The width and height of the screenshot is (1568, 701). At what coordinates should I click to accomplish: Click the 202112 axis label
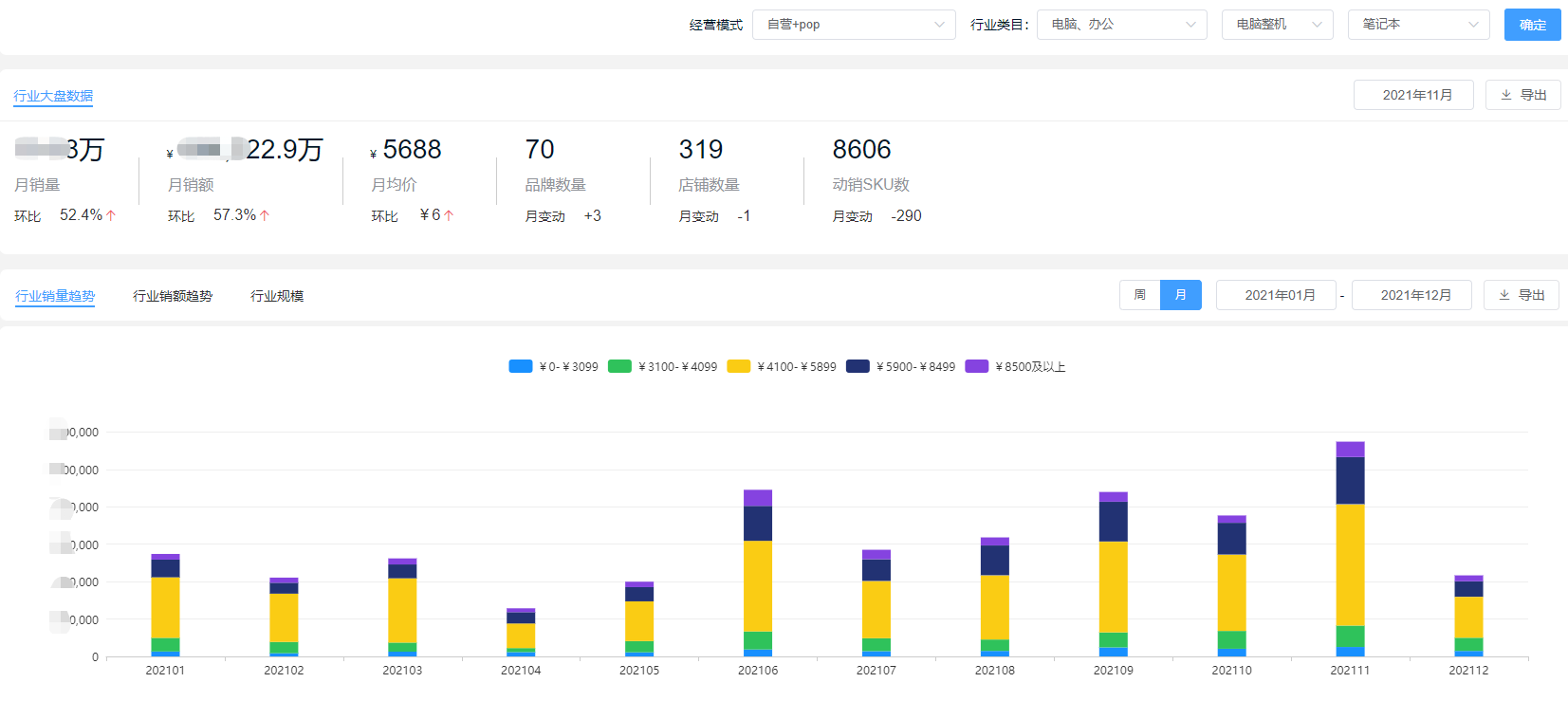(1468, 671)
